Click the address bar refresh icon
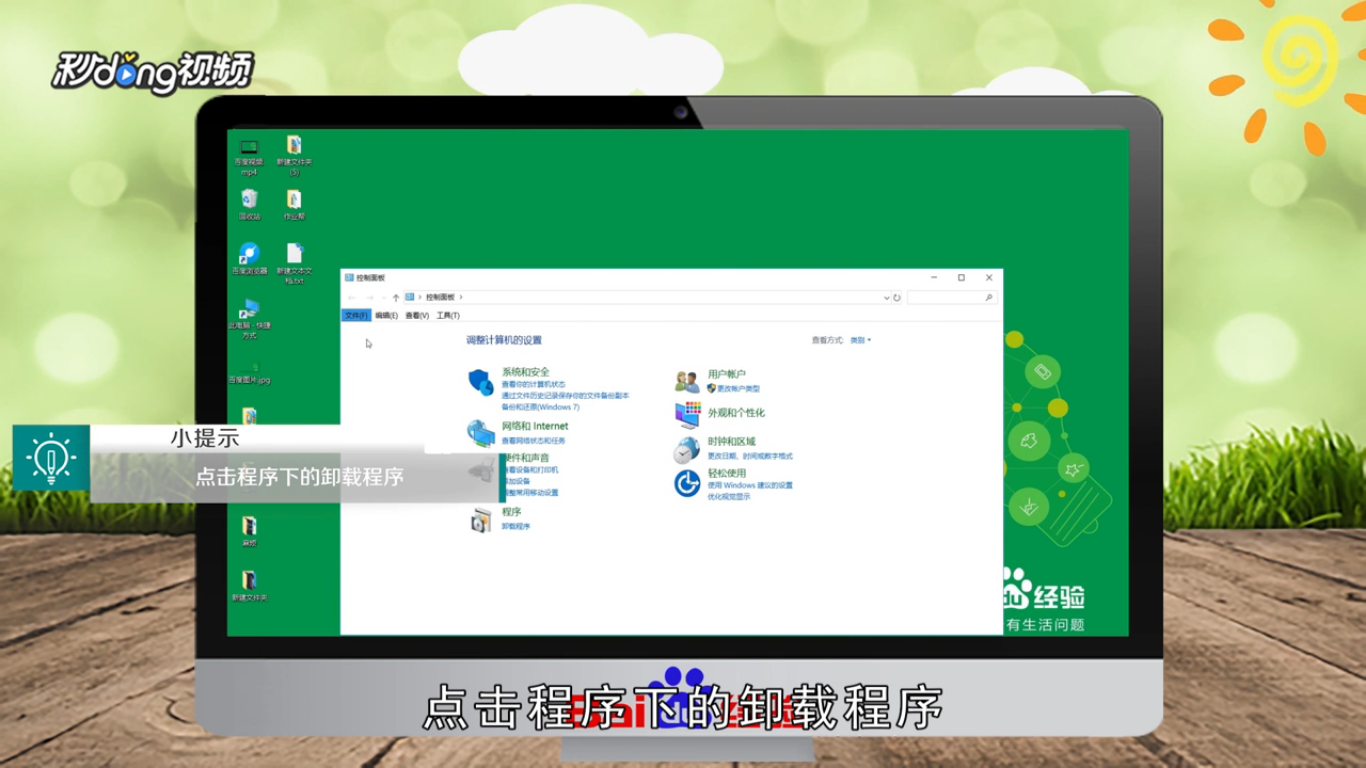This screenshot has height=768, width=1366. click(x=897, y=297)
